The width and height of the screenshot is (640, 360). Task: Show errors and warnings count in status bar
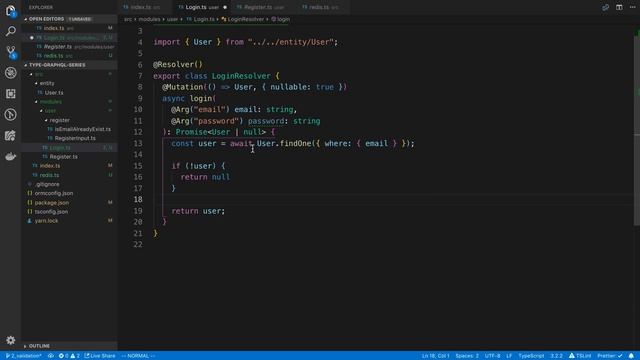69,356
